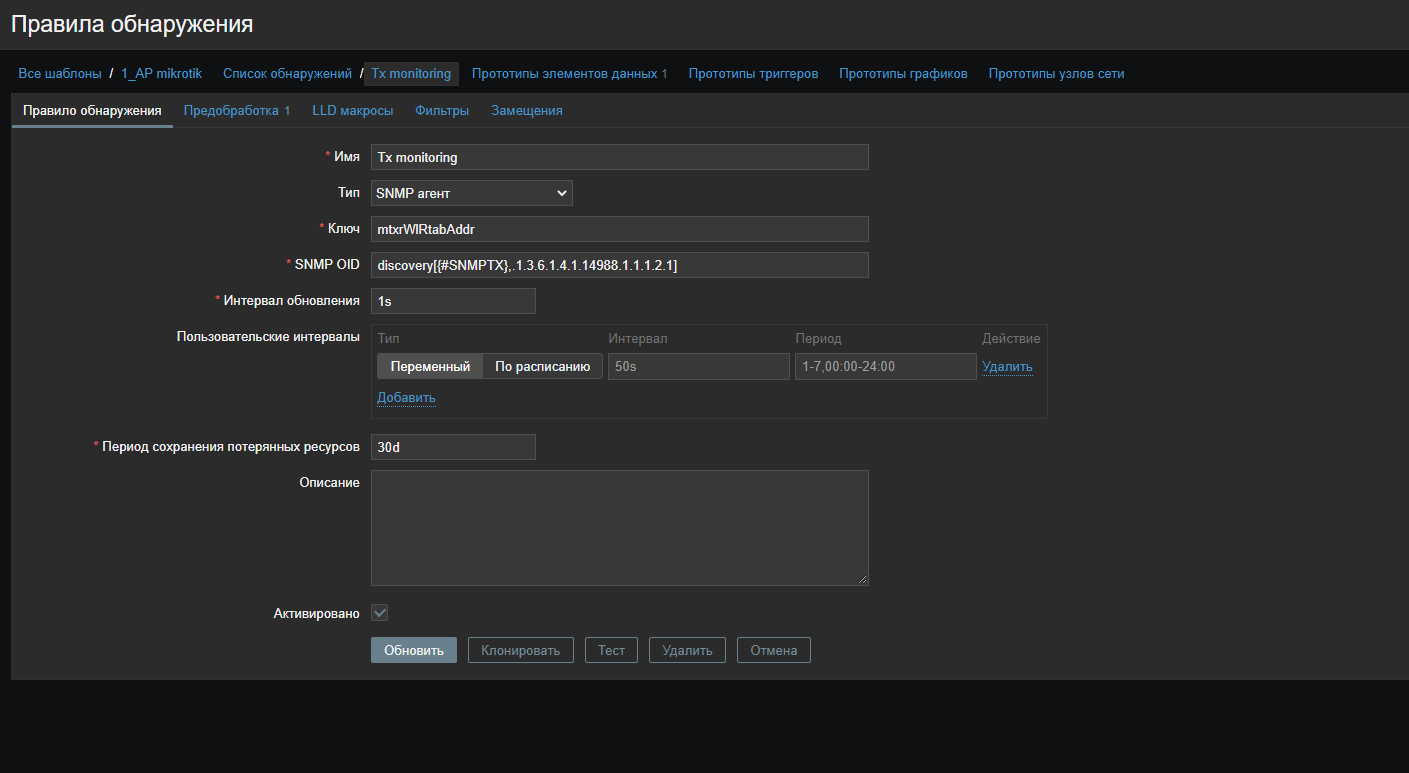Open the LLD макросы tab
1409x773 pixels.
coord(352,111)
